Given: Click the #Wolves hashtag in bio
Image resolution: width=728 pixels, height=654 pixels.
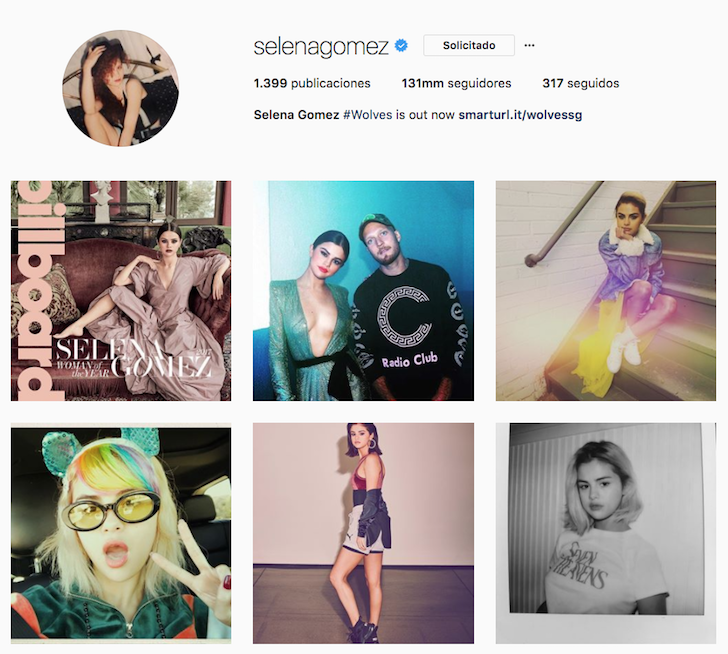Looking at the screenshot, I should pyautogui.click(x=368, y=115).
